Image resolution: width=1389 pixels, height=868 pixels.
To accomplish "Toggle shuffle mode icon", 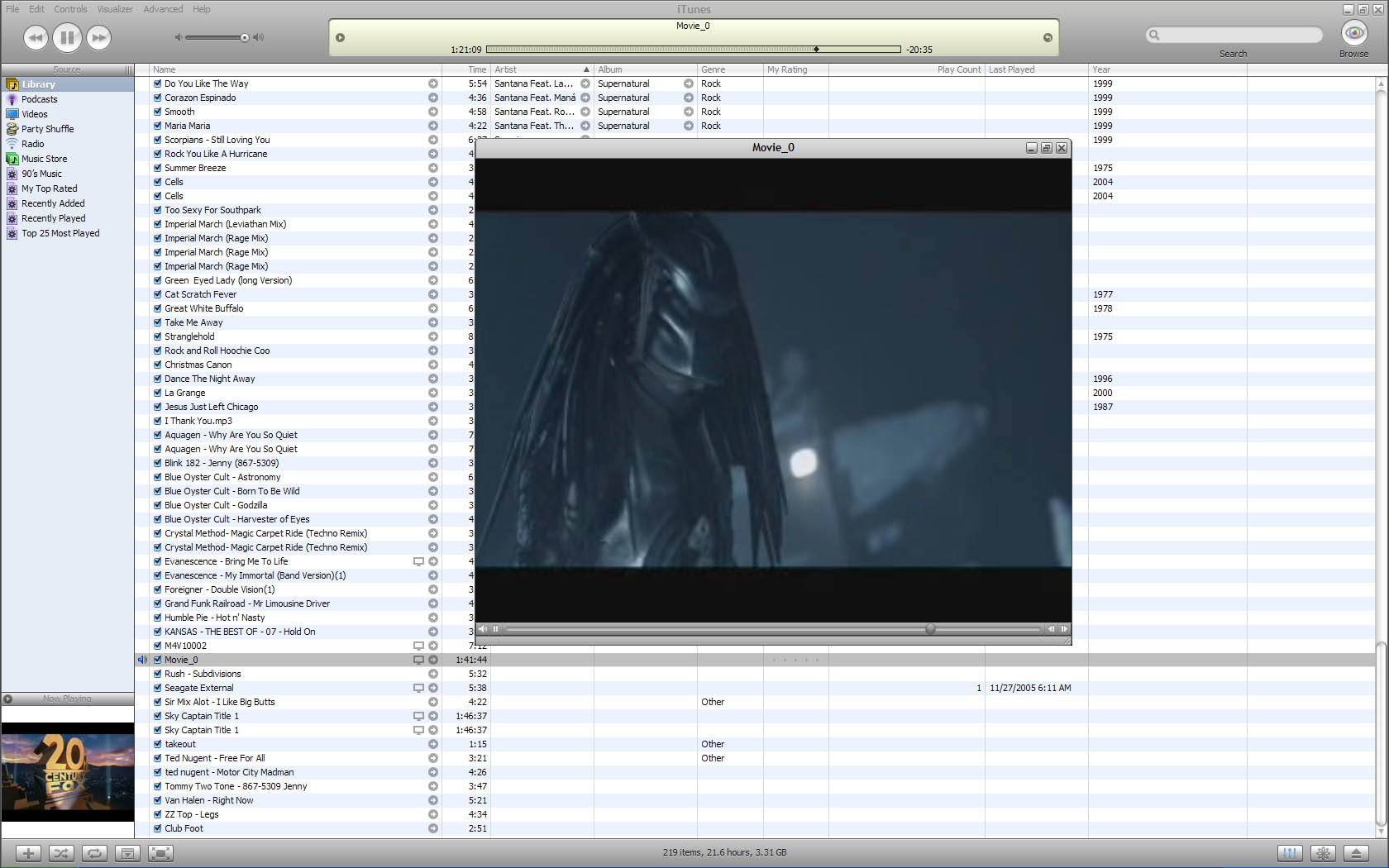I will coord(61,853).
